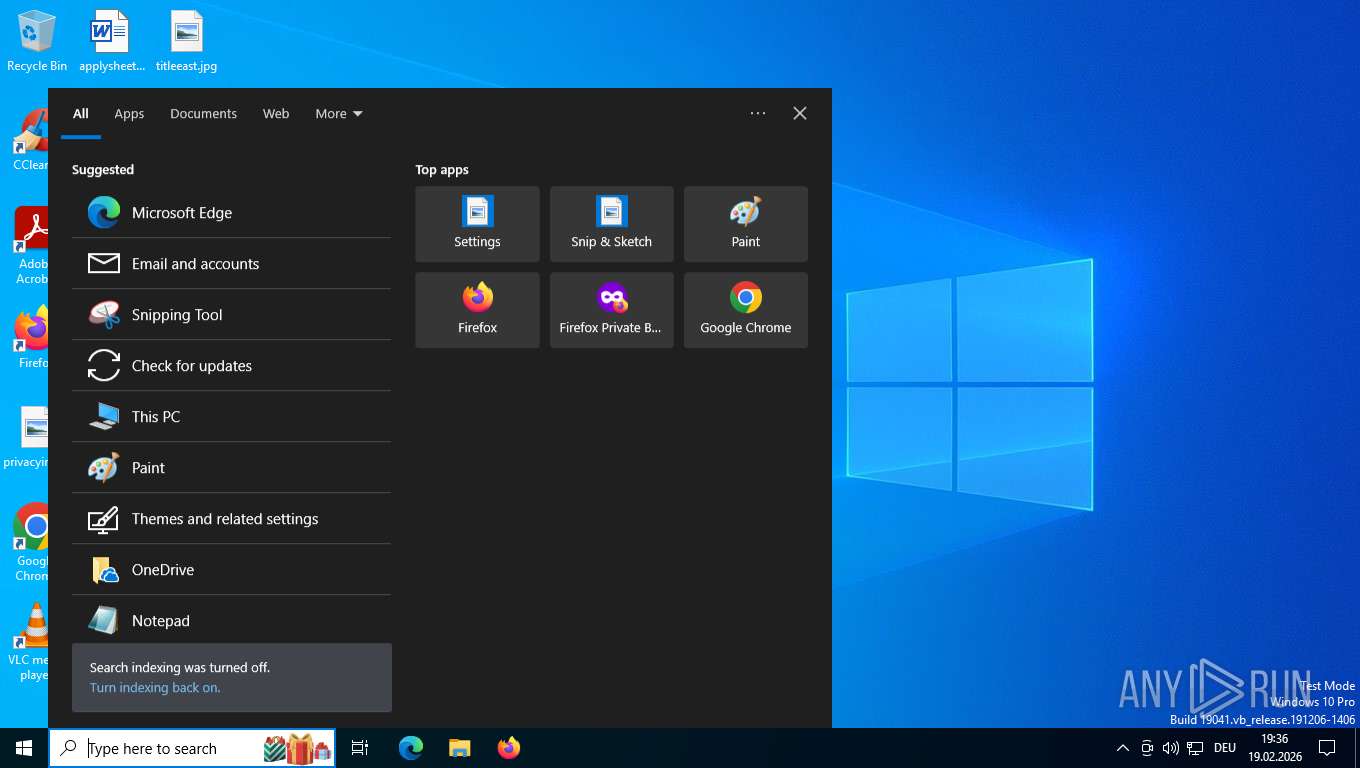Open Firefox on the taskbar
Screen dimensions: 1360x768
[509, 748]
